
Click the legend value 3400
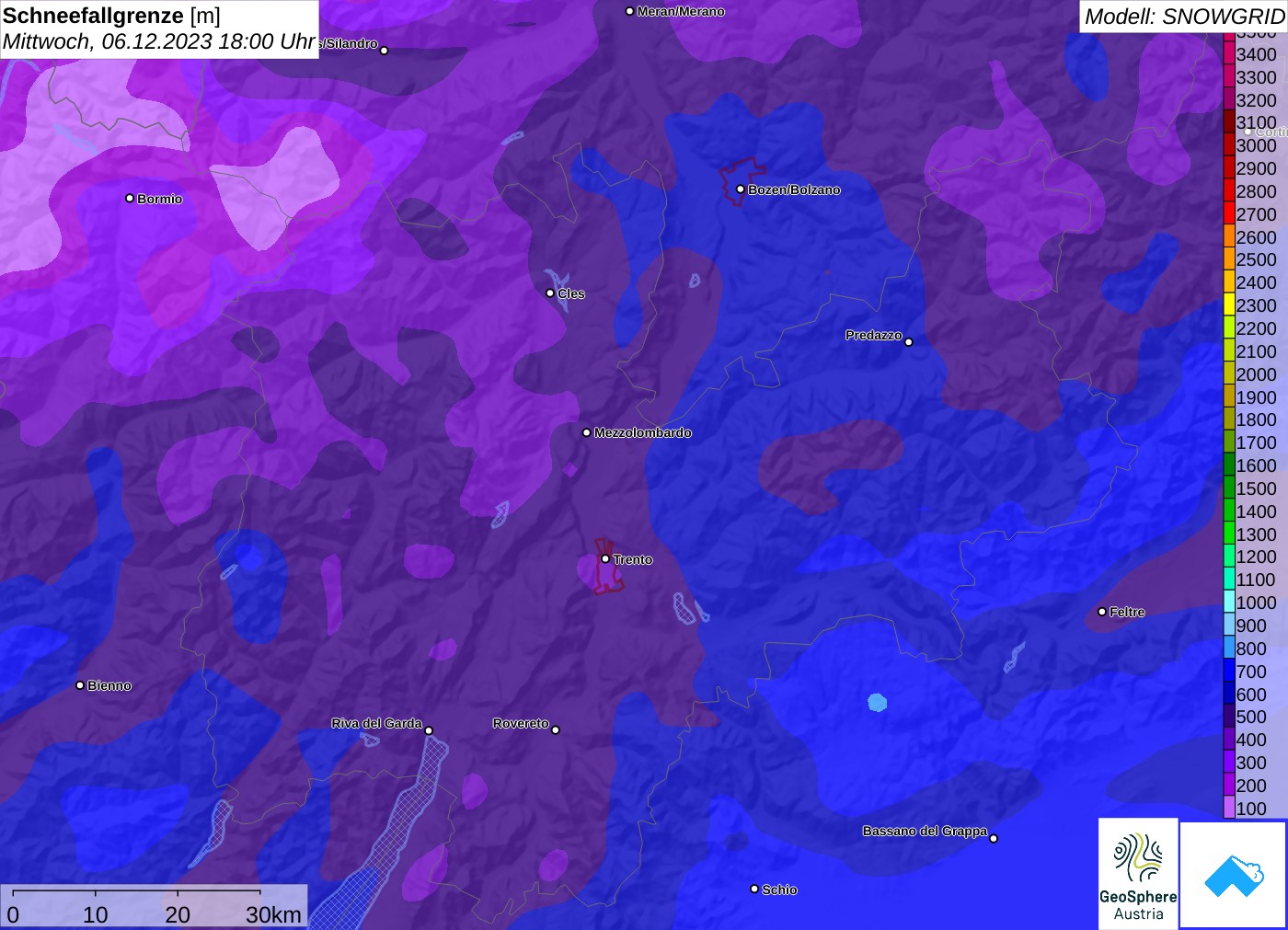point(1257,54)
